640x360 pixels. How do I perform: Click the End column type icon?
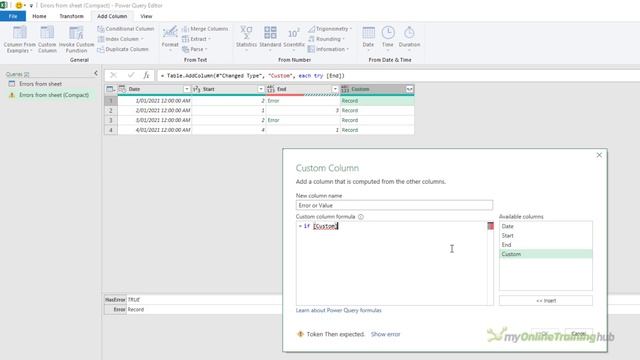point(271,89)
